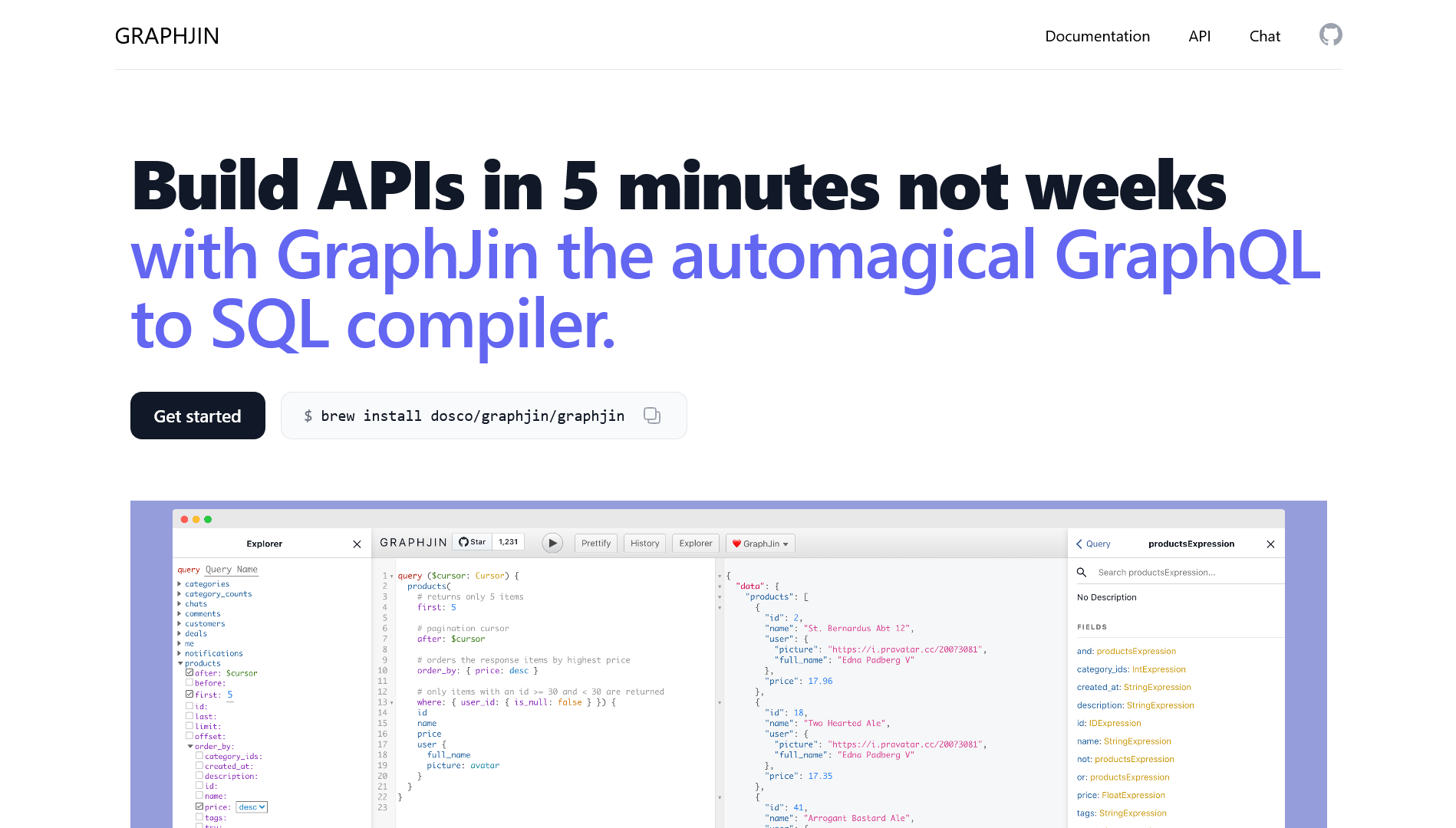Viewport: 1456px width, 828px height.
Task: Open tags: StringExpression field
Action: point(1122,813)
